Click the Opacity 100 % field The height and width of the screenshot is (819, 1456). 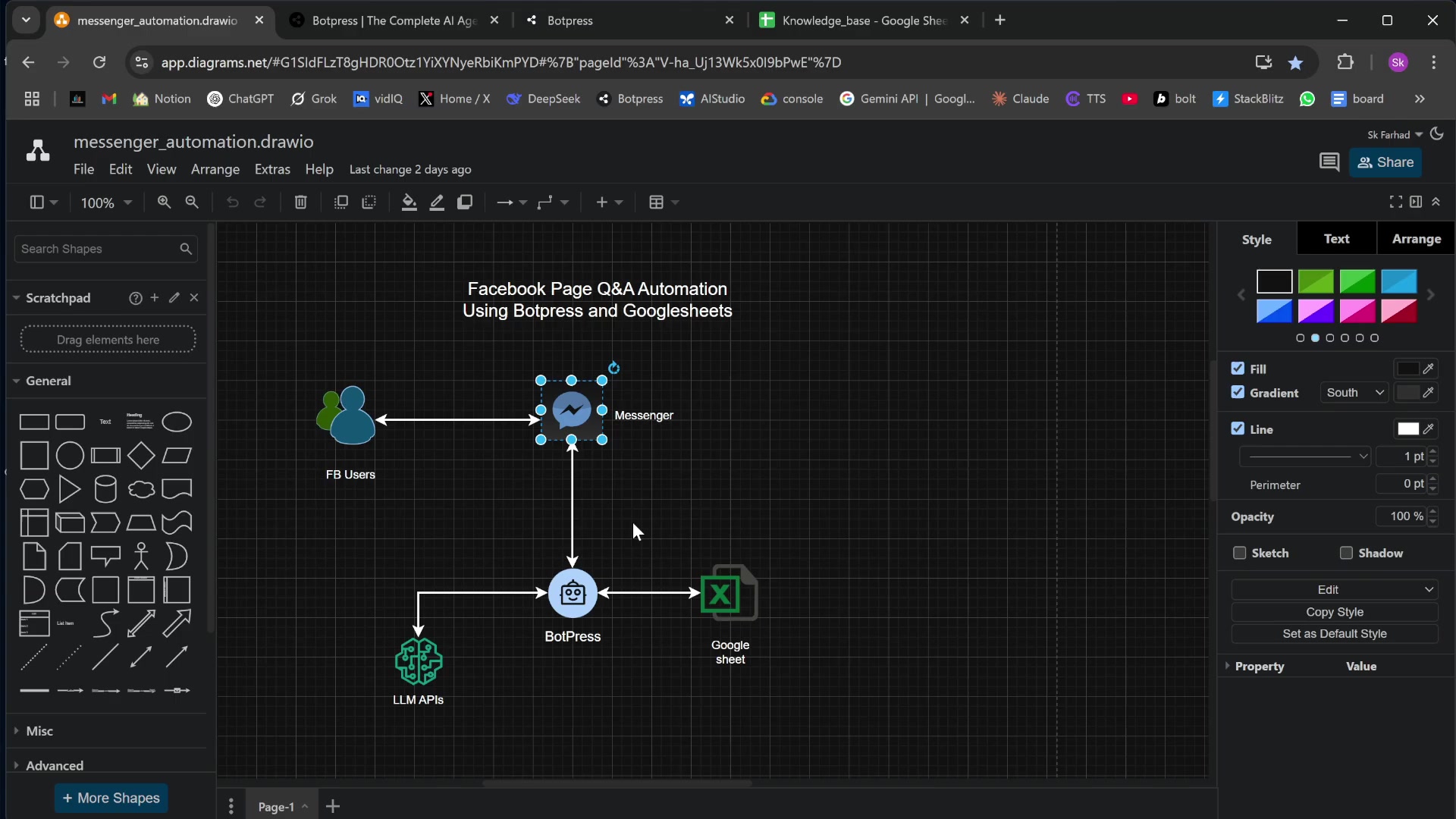(1402, 516)
